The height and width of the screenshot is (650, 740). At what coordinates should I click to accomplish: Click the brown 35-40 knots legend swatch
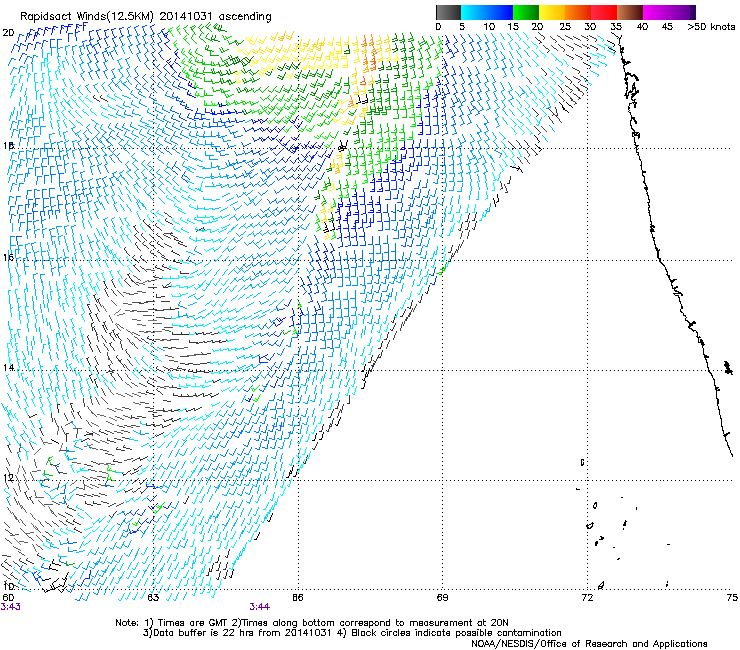630,12
